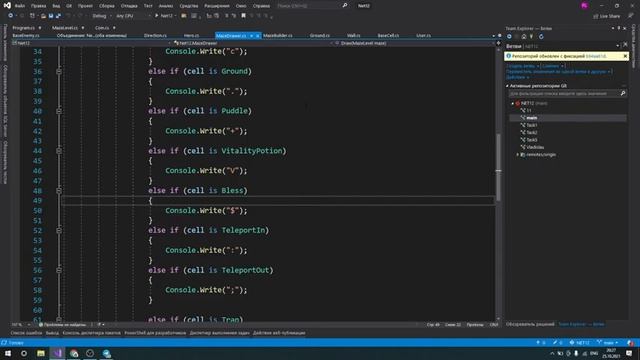Click the clock app icon in taskbar
This screenshot has height=360, width=640.
click(90, 353)
